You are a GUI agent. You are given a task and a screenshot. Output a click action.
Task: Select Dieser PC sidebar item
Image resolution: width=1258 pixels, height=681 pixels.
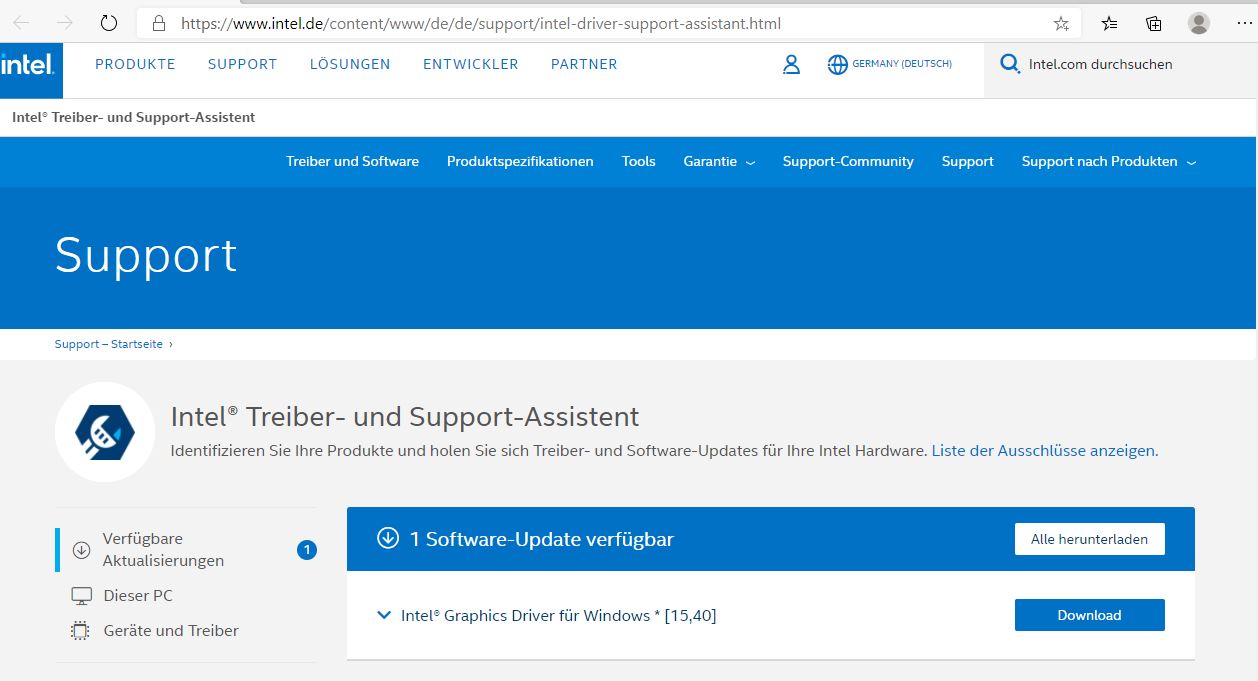point(138,596)
